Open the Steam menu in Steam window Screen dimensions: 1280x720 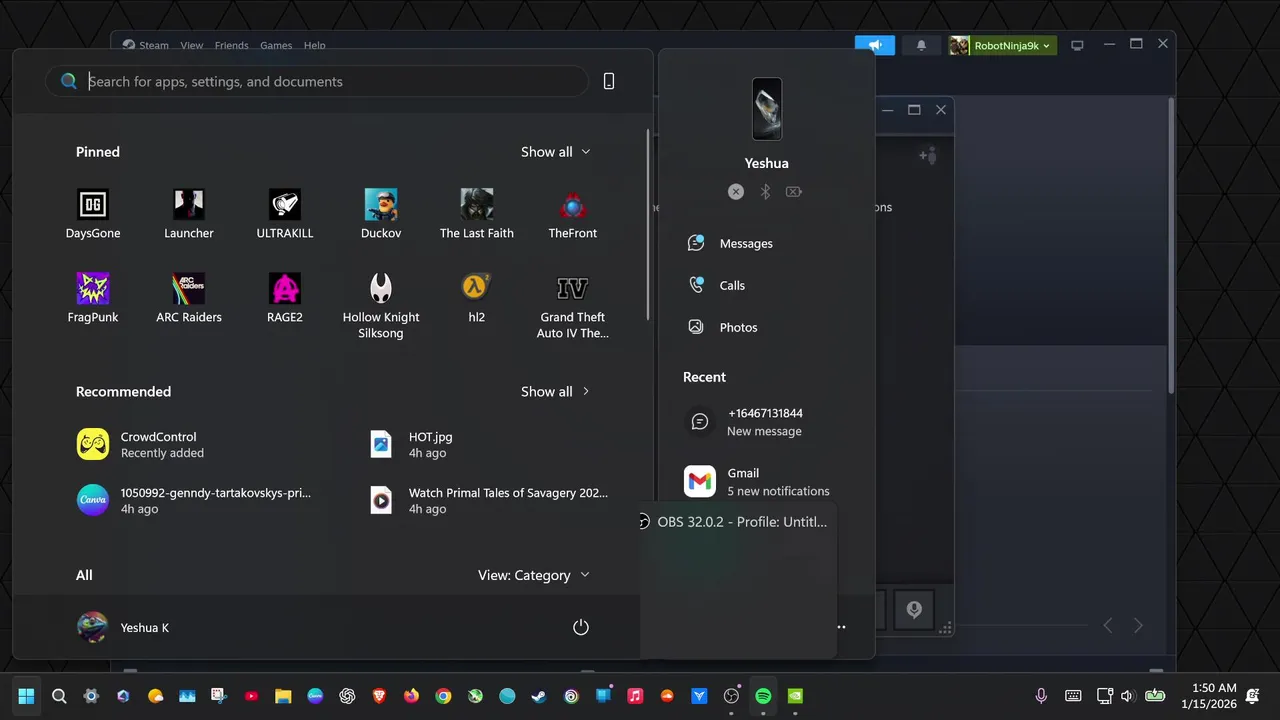pyautogui.click(x=146, y=45)
